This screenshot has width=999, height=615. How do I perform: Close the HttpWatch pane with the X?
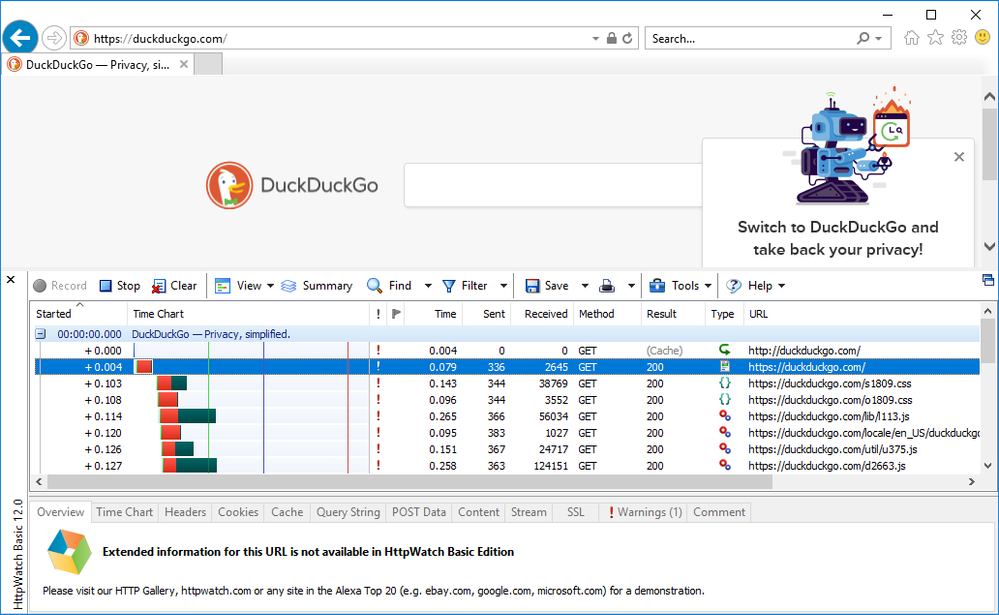pyautogui.click(x=11, y=279)
